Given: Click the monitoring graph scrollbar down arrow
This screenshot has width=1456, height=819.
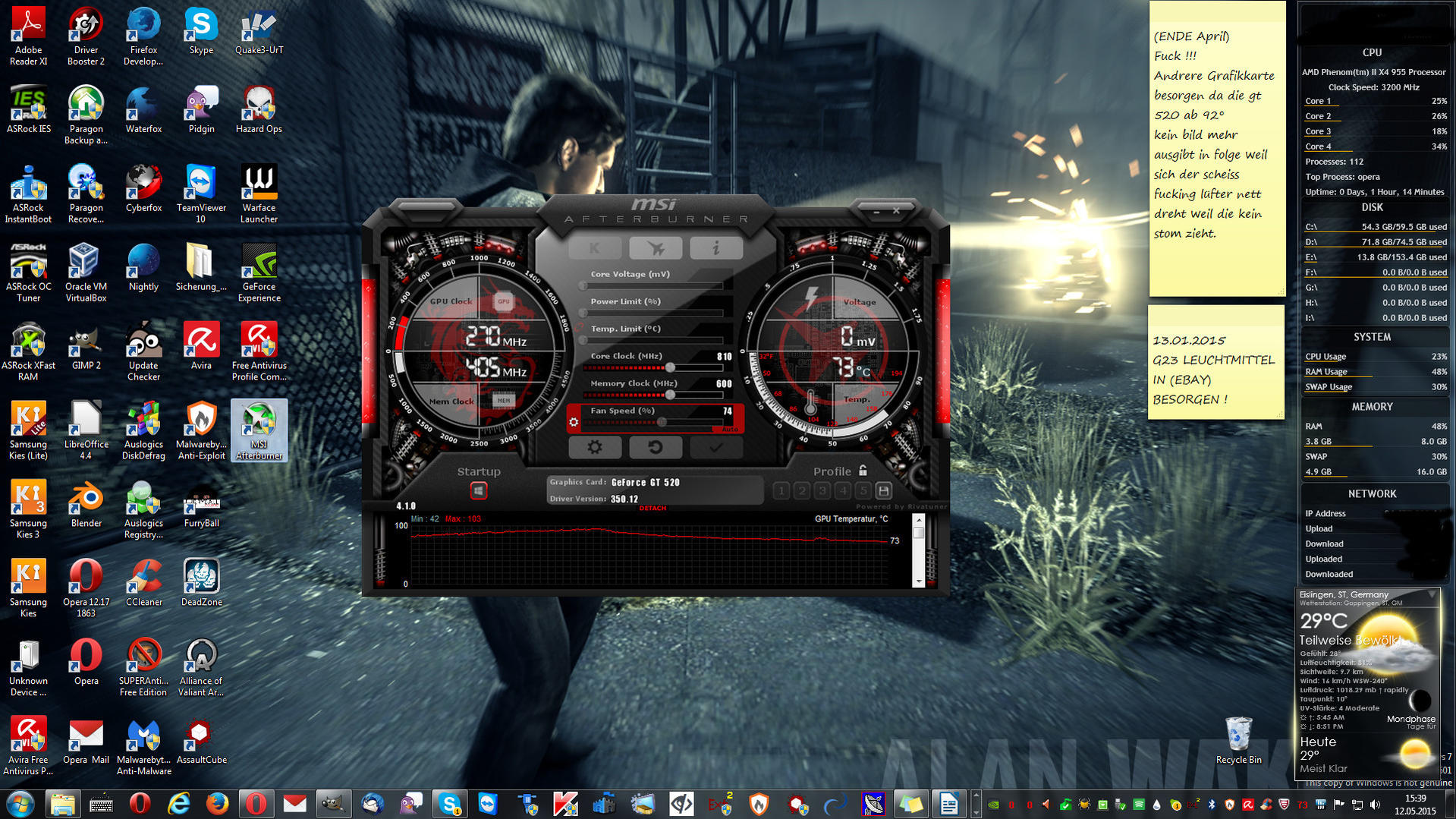Looking at the screenshot, I should click(919, 581).
